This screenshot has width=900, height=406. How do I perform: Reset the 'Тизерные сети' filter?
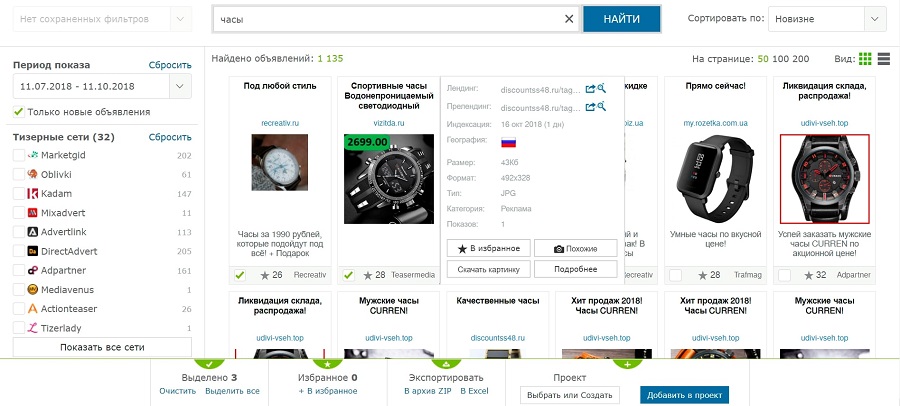(x=170, y=137)
